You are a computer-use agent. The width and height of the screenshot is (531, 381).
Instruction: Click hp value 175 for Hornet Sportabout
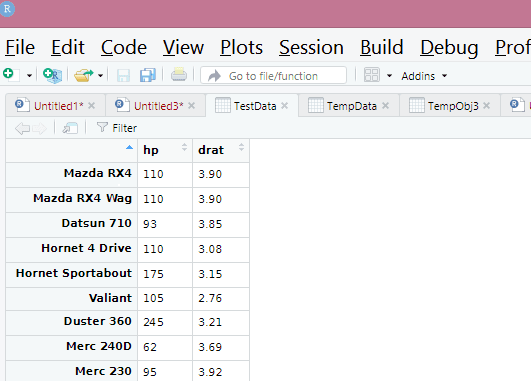click(153, 274)
